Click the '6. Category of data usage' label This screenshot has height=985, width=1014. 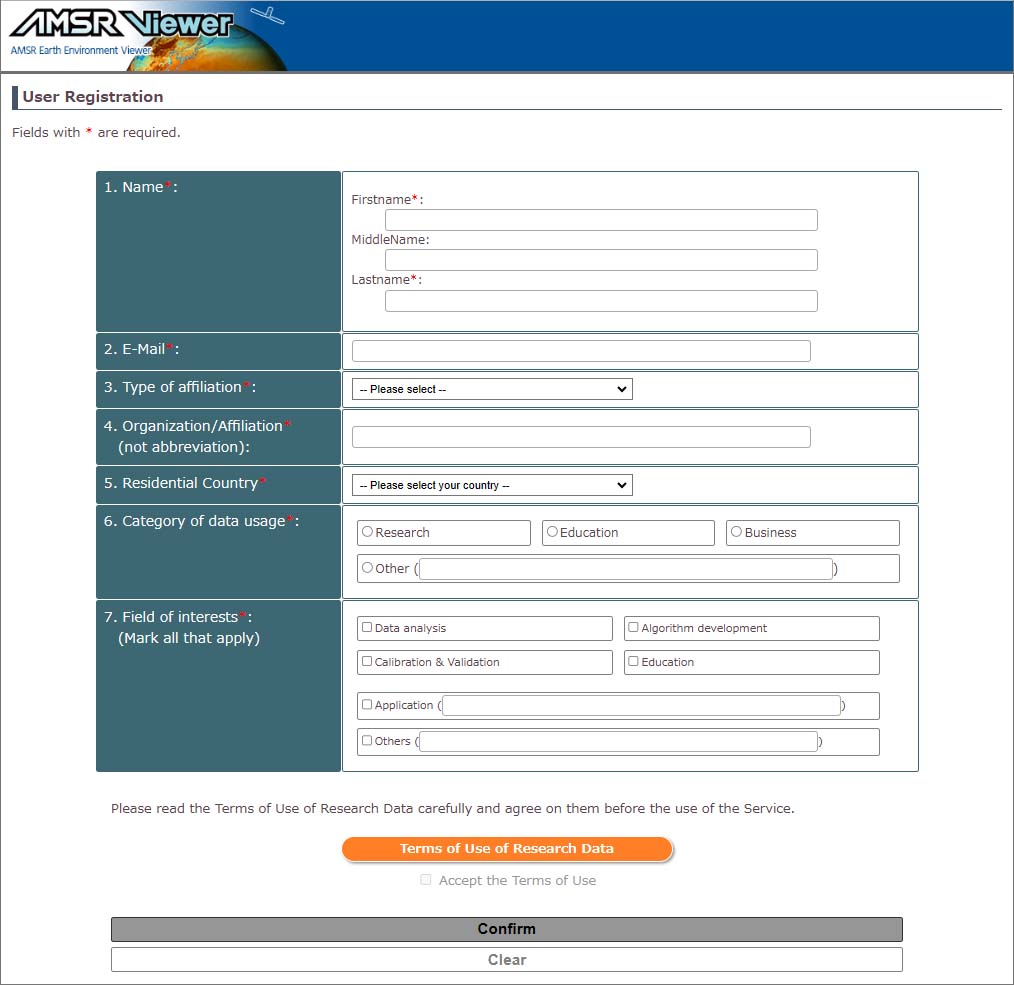click(201, 521)
